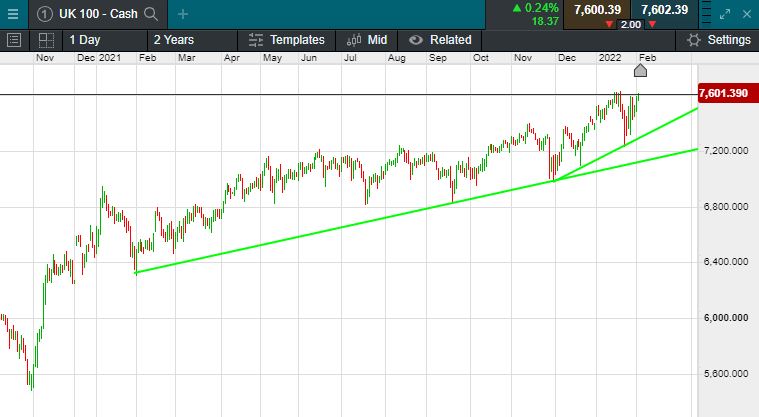Click the 2.00 spread indicator

tap(631, 25)
